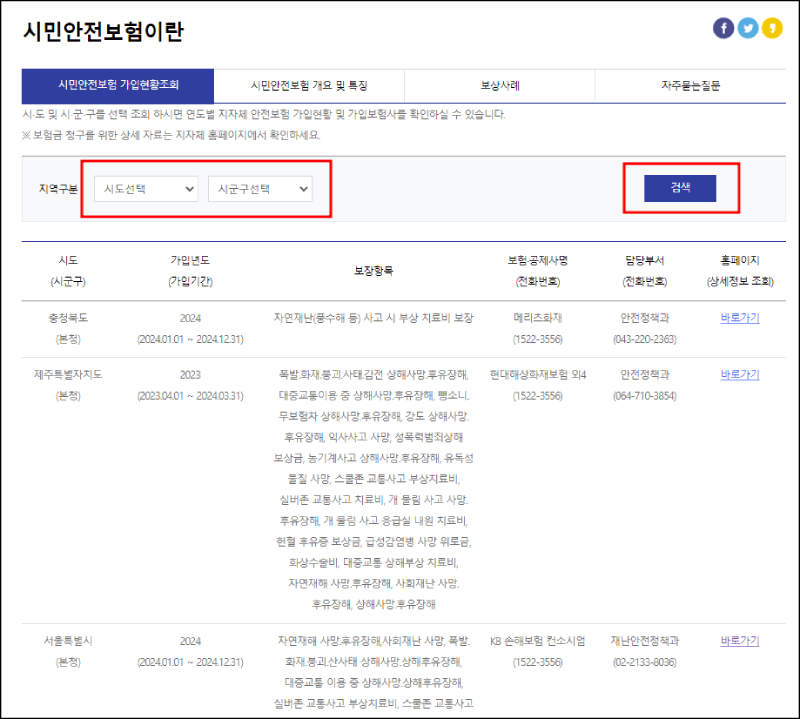800x719 pixels.
Task: Open the 시도선택 dropdown
Action: pyautogui.click(x=145, y=189)
